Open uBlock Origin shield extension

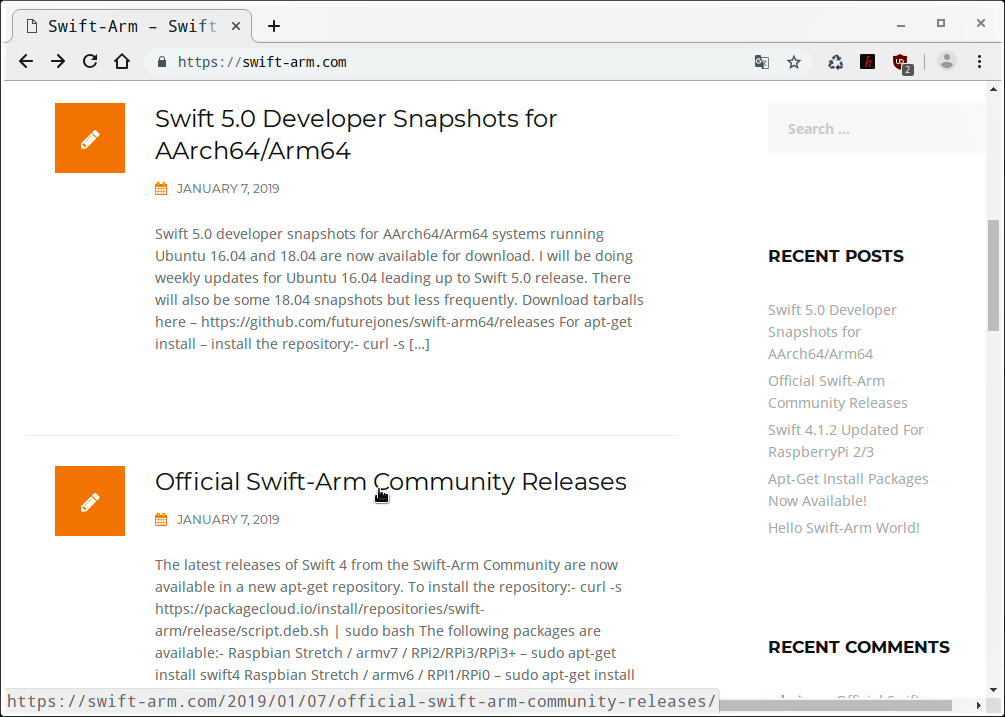coord(902,63)
